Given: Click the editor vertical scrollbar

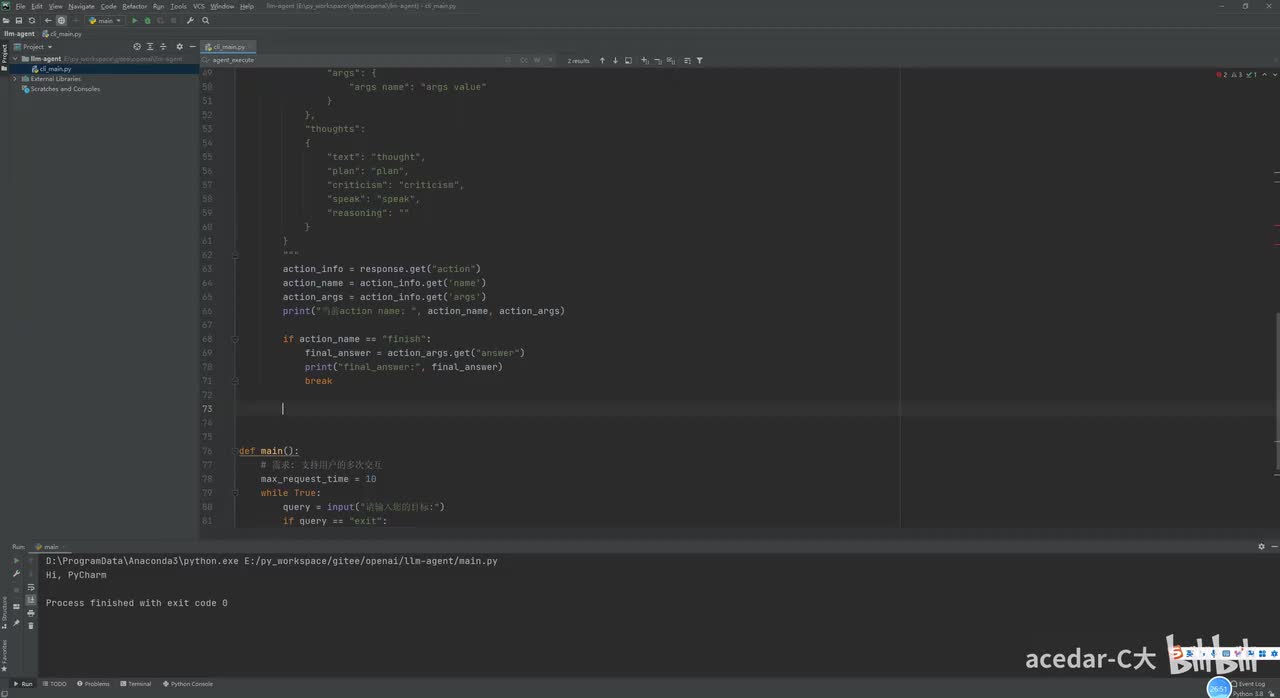Looking at the screenshot, I should pyautogui.click(x=1276, y=393).
